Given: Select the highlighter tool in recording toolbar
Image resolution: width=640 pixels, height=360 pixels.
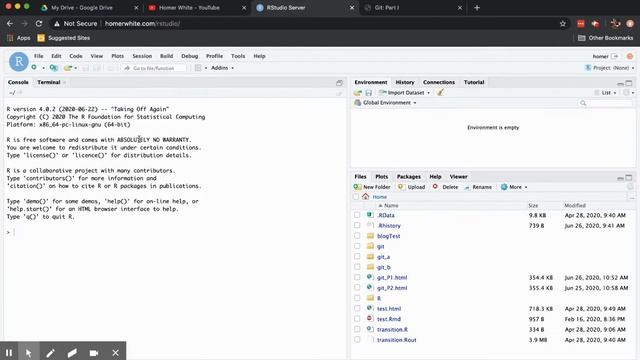Looking at the screenshot, I should (72, 353).
